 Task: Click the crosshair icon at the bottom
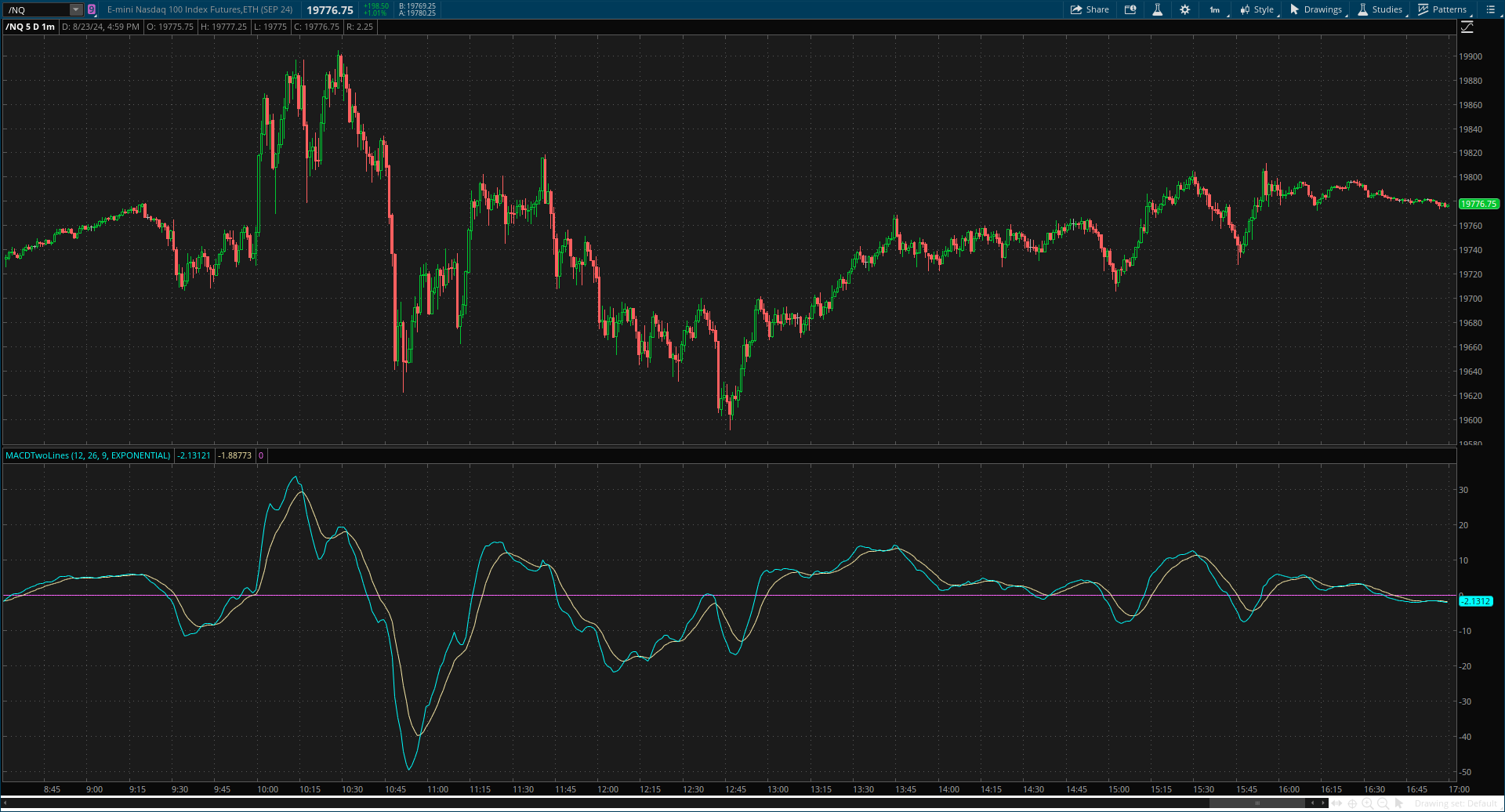(1352, 803)
